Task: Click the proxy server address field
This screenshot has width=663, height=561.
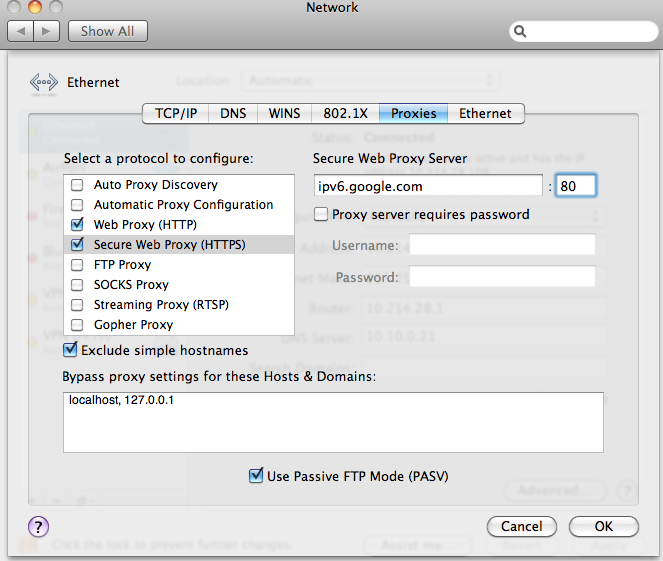Action: [x=427, y=186]
